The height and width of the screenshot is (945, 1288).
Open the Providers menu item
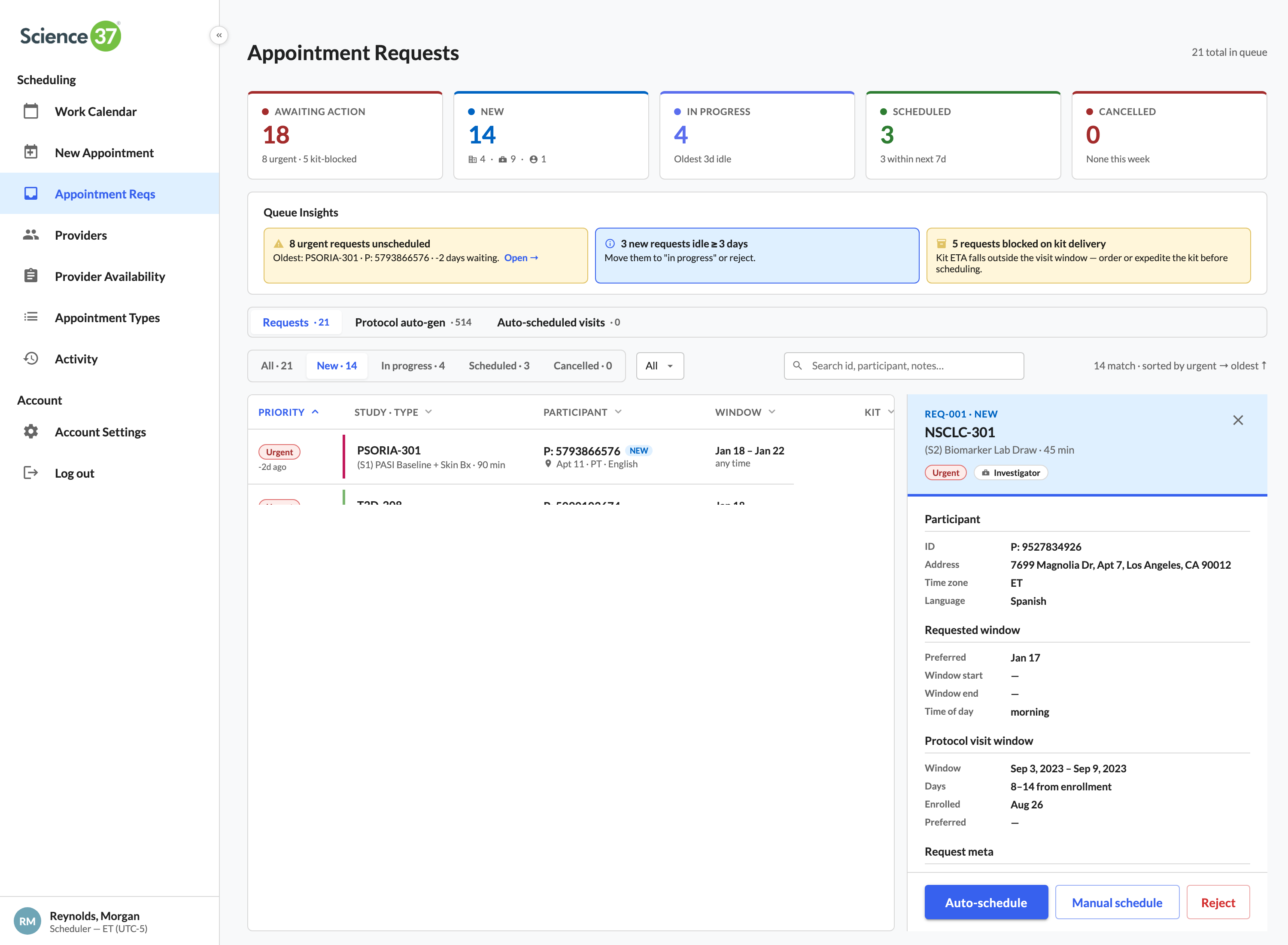pyautogui.click(x=110, y=235)
